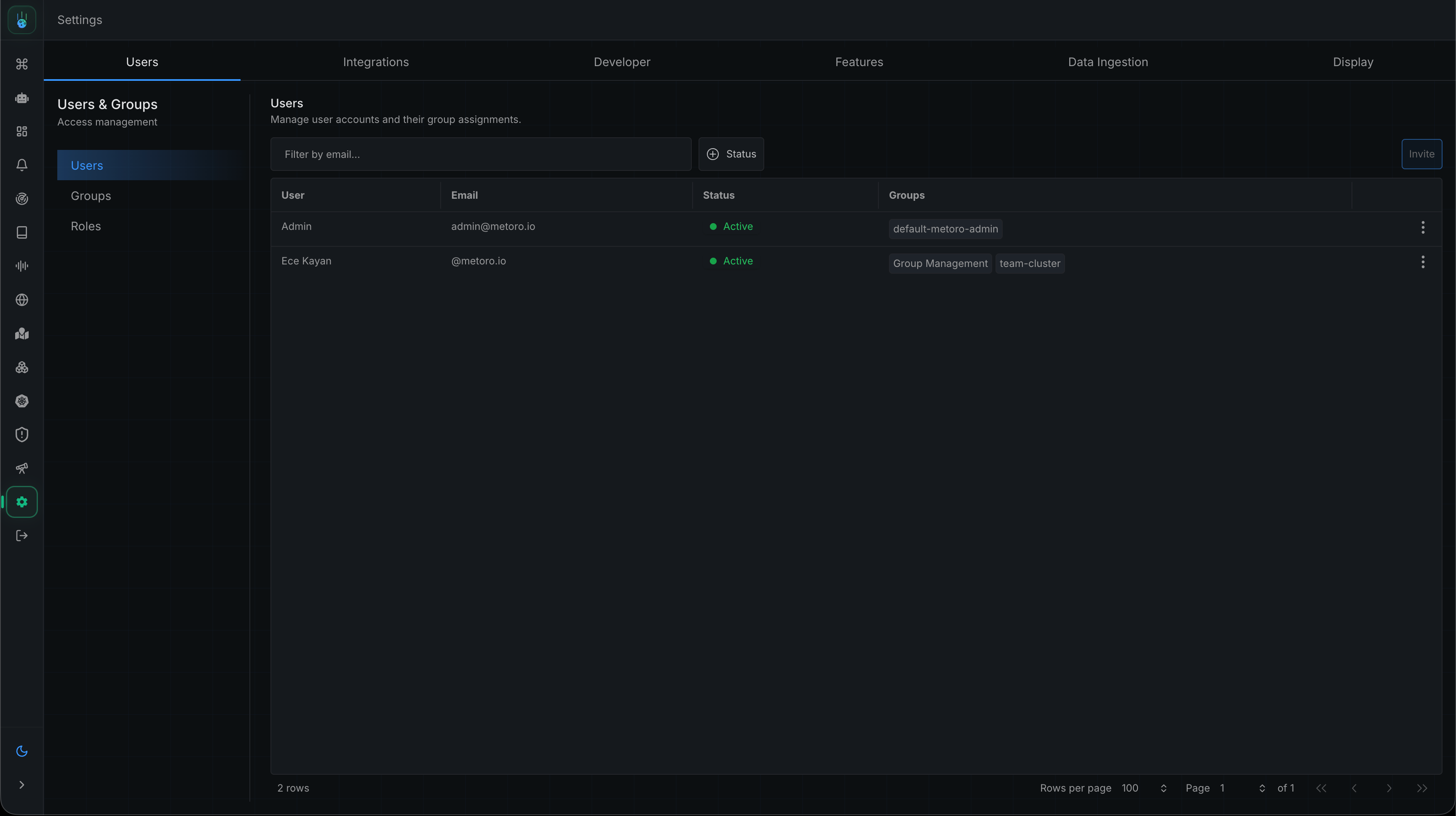Click the admin@metoro.io email cell
The width and height of the screenshot is (1456, 816).
tap(493, 227)
